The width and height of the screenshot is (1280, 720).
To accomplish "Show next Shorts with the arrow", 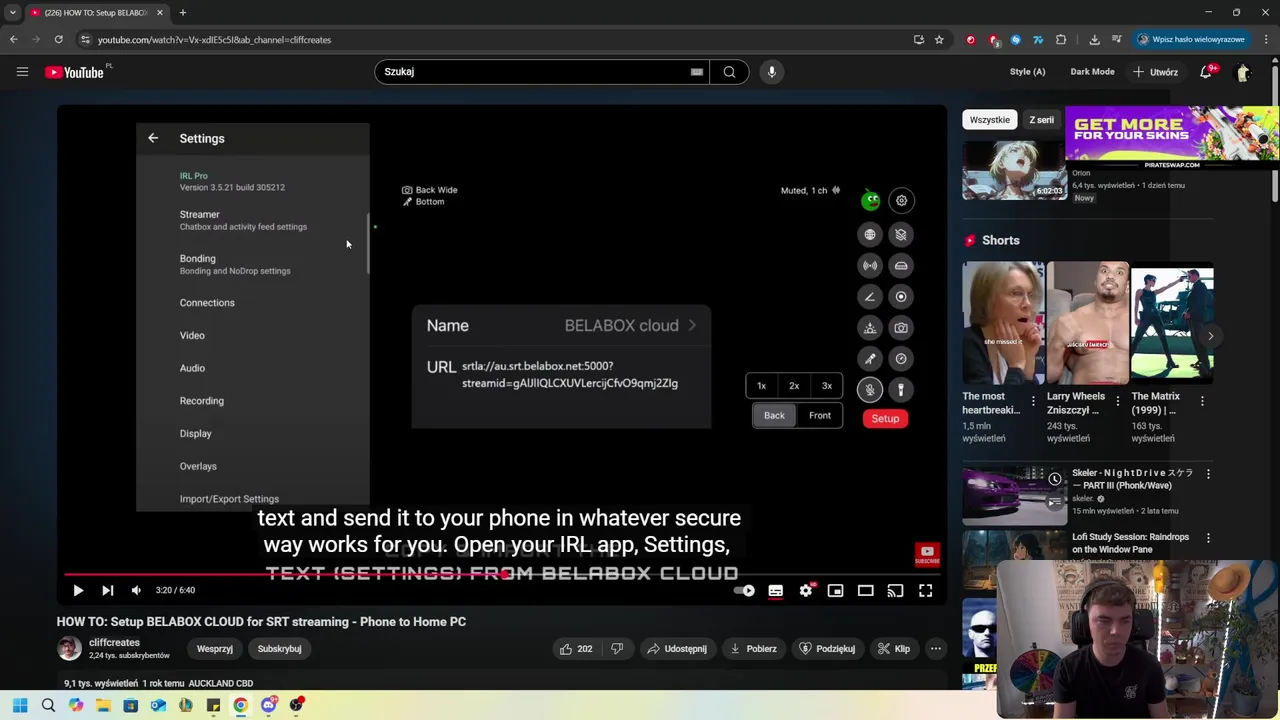I will click(x=1210, y=336).
